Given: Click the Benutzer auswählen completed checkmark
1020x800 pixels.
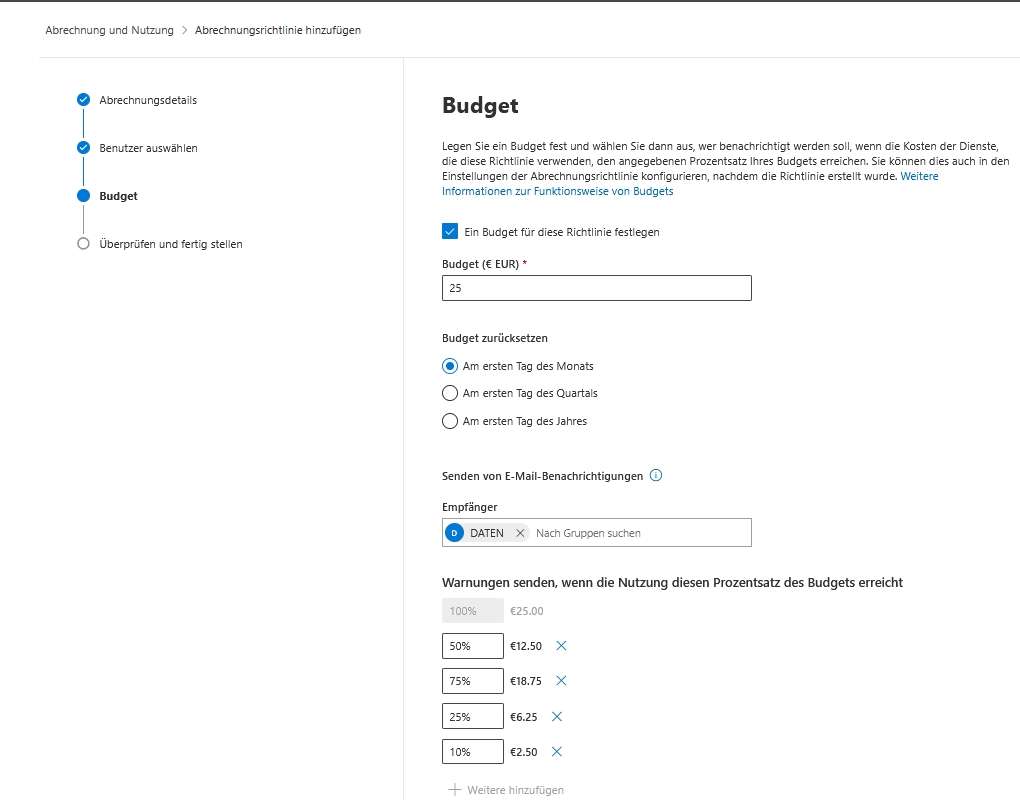Looking at the screenshot, I should pos(83,148).
